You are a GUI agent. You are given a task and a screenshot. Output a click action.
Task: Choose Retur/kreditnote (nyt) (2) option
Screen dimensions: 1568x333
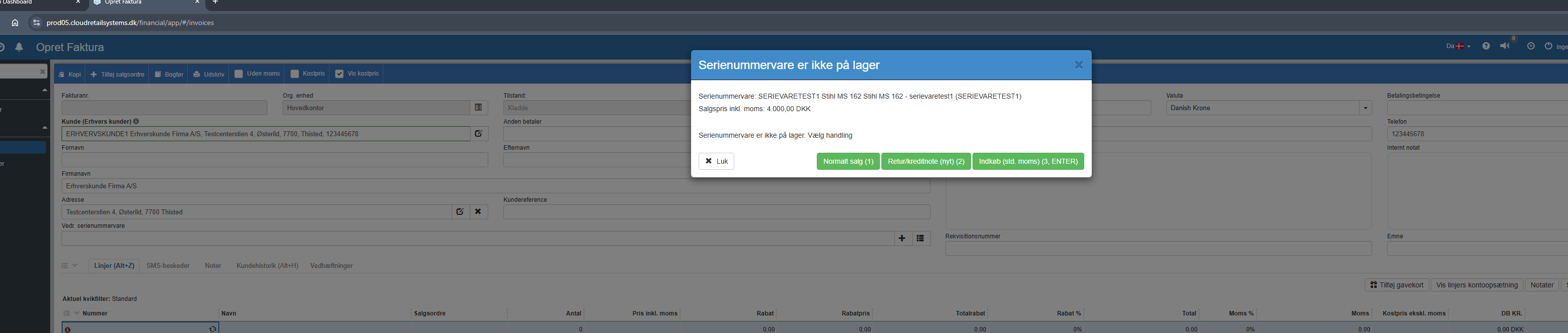(926, 161)
